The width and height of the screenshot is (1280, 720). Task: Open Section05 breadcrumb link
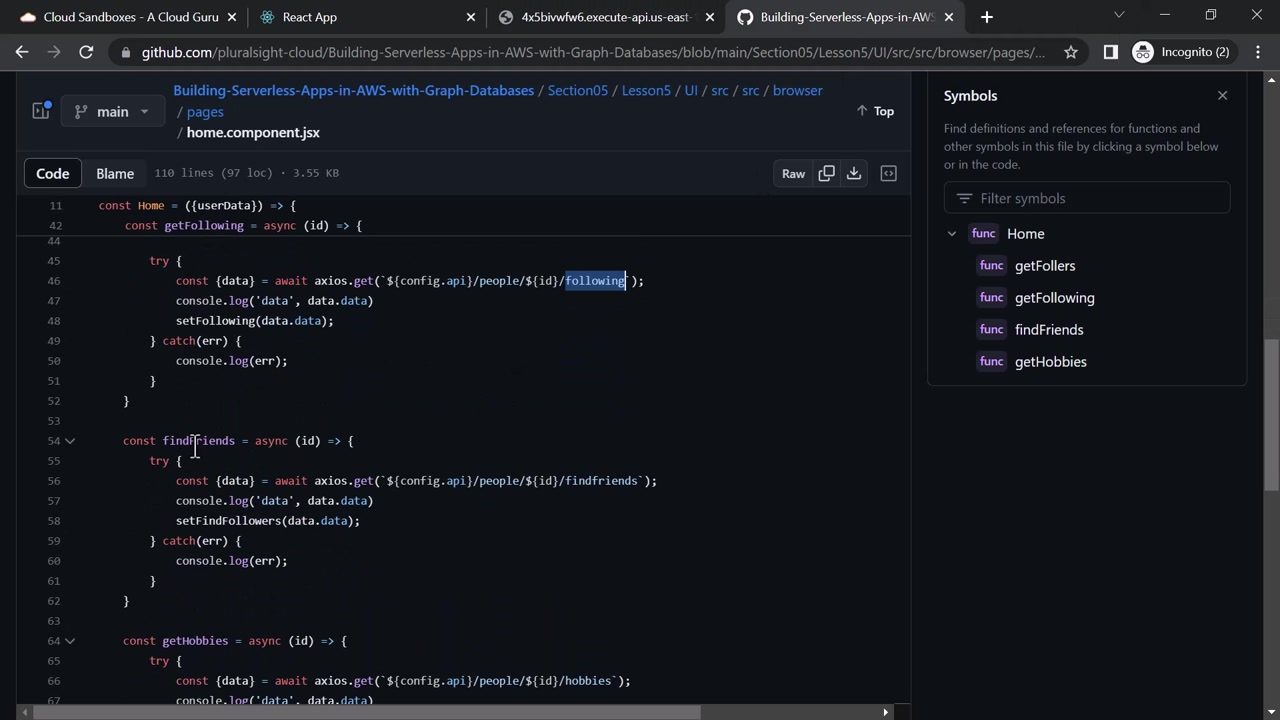(577, 90)
